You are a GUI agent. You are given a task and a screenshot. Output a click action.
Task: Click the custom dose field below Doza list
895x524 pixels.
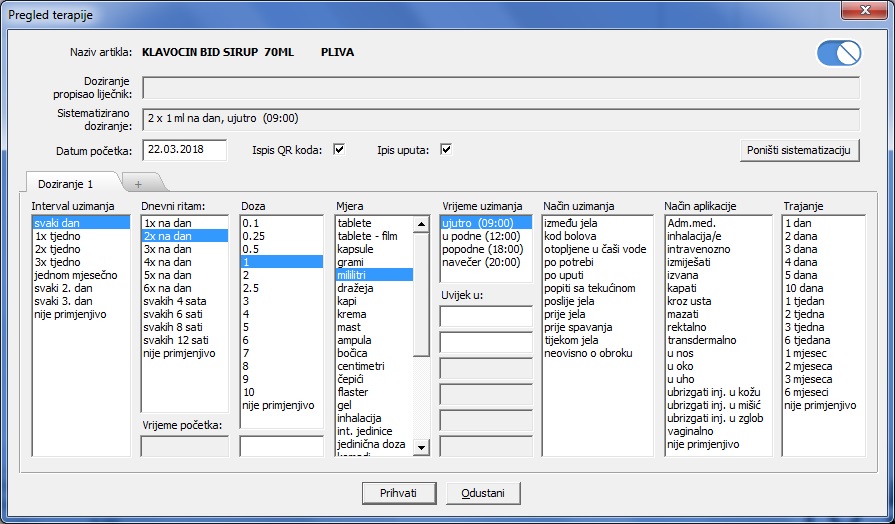(281, 446)
